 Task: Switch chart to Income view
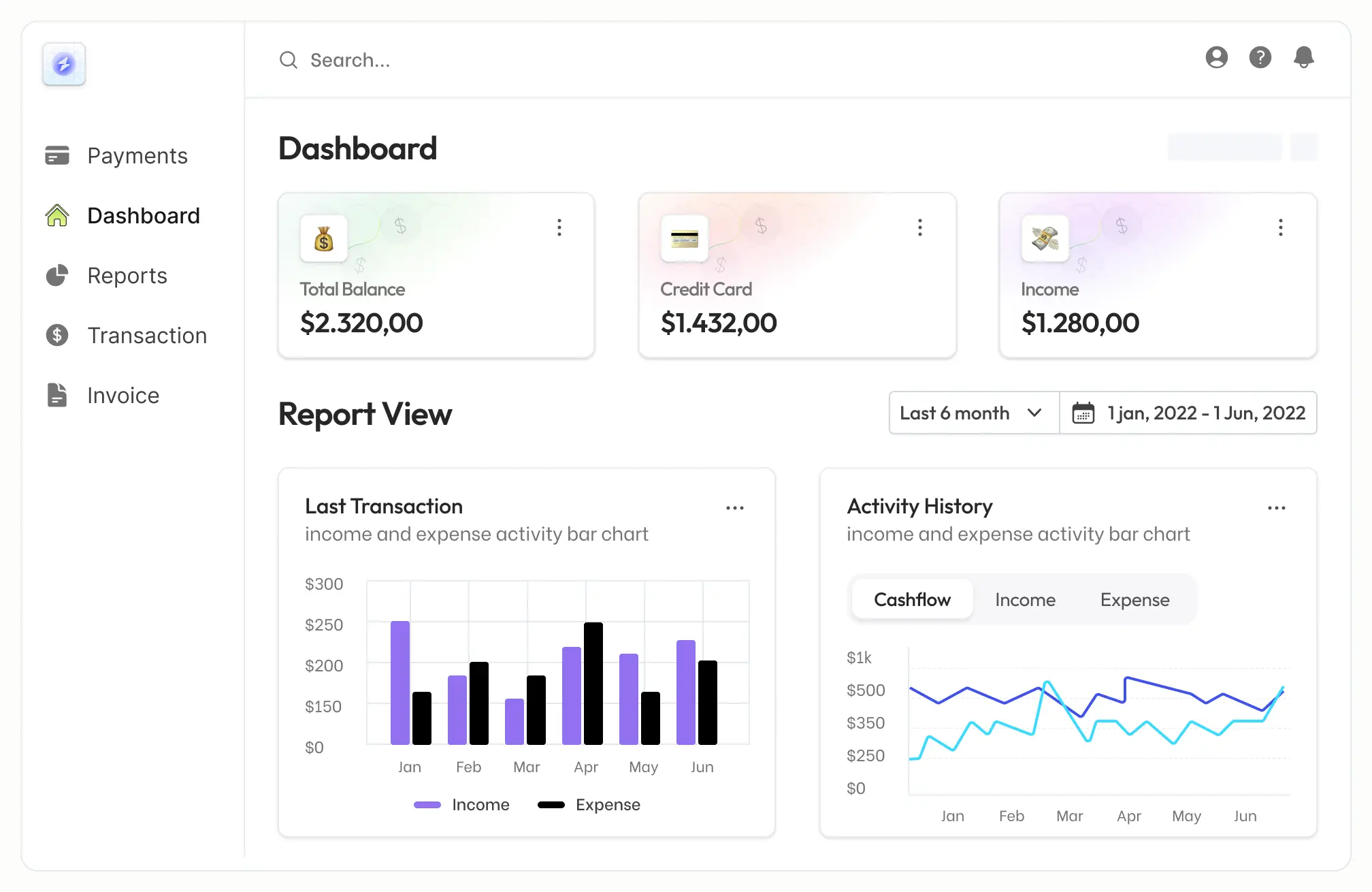pos(1025,600)
